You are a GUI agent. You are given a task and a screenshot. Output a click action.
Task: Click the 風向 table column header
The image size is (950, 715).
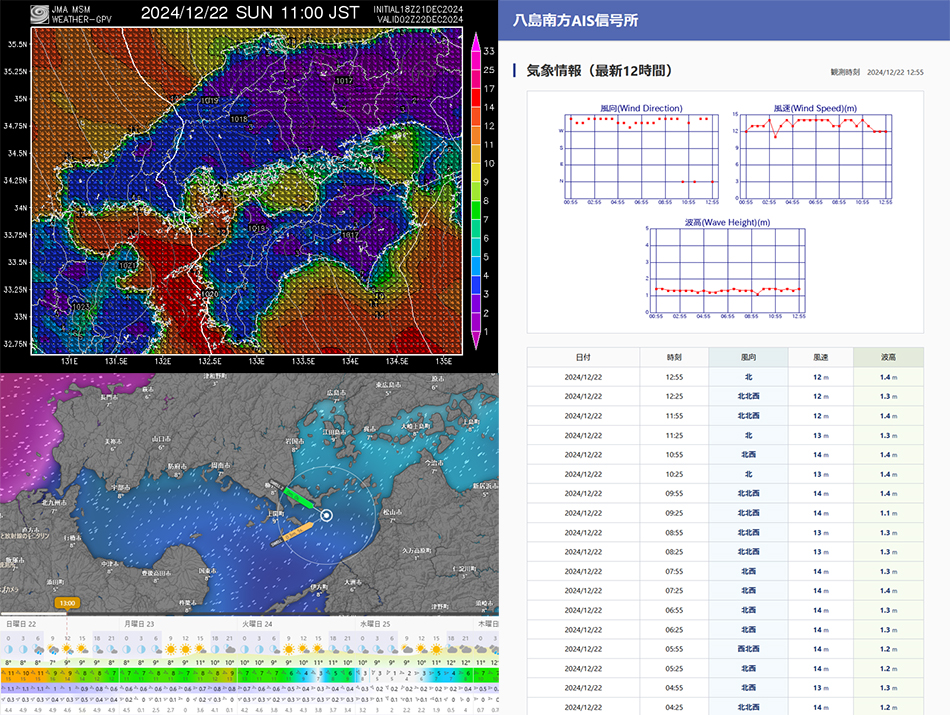tap(748, 357)
